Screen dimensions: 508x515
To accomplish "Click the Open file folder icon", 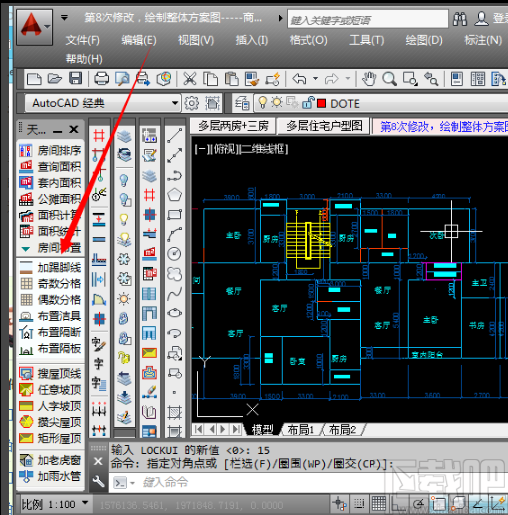I will [x=55, y=79].
